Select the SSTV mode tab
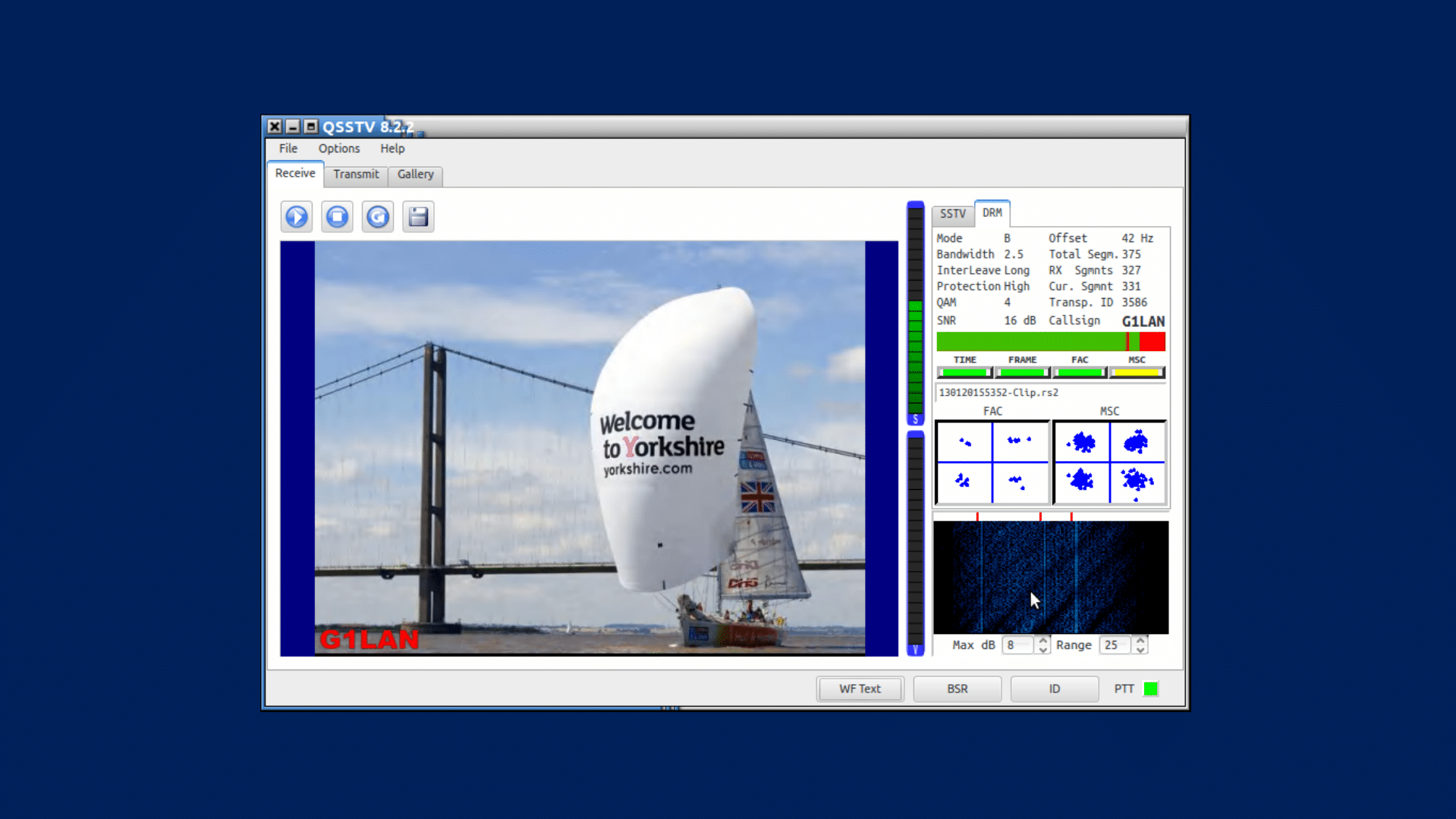Viewport: 1456px width, 819px height. click(953, 214)
